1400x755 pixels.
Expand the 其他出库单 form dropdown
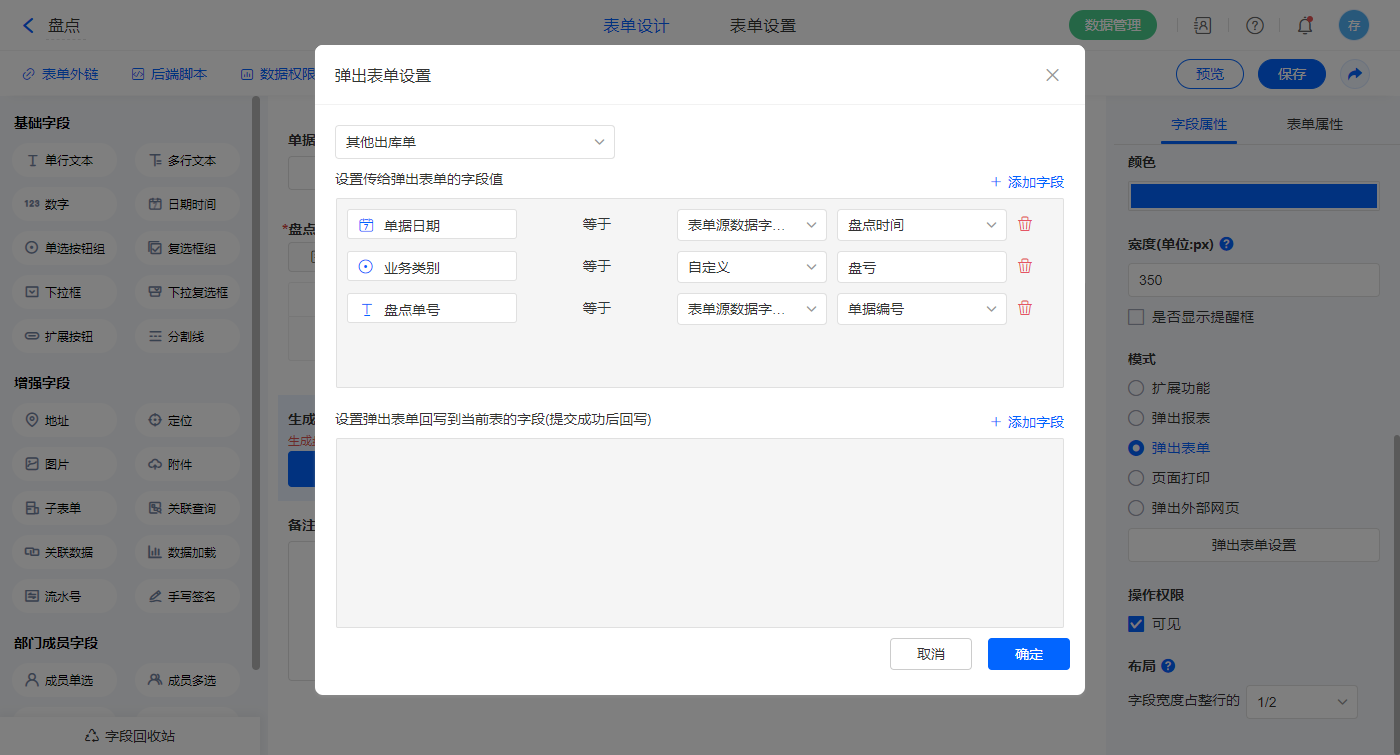tap(475, 142)
